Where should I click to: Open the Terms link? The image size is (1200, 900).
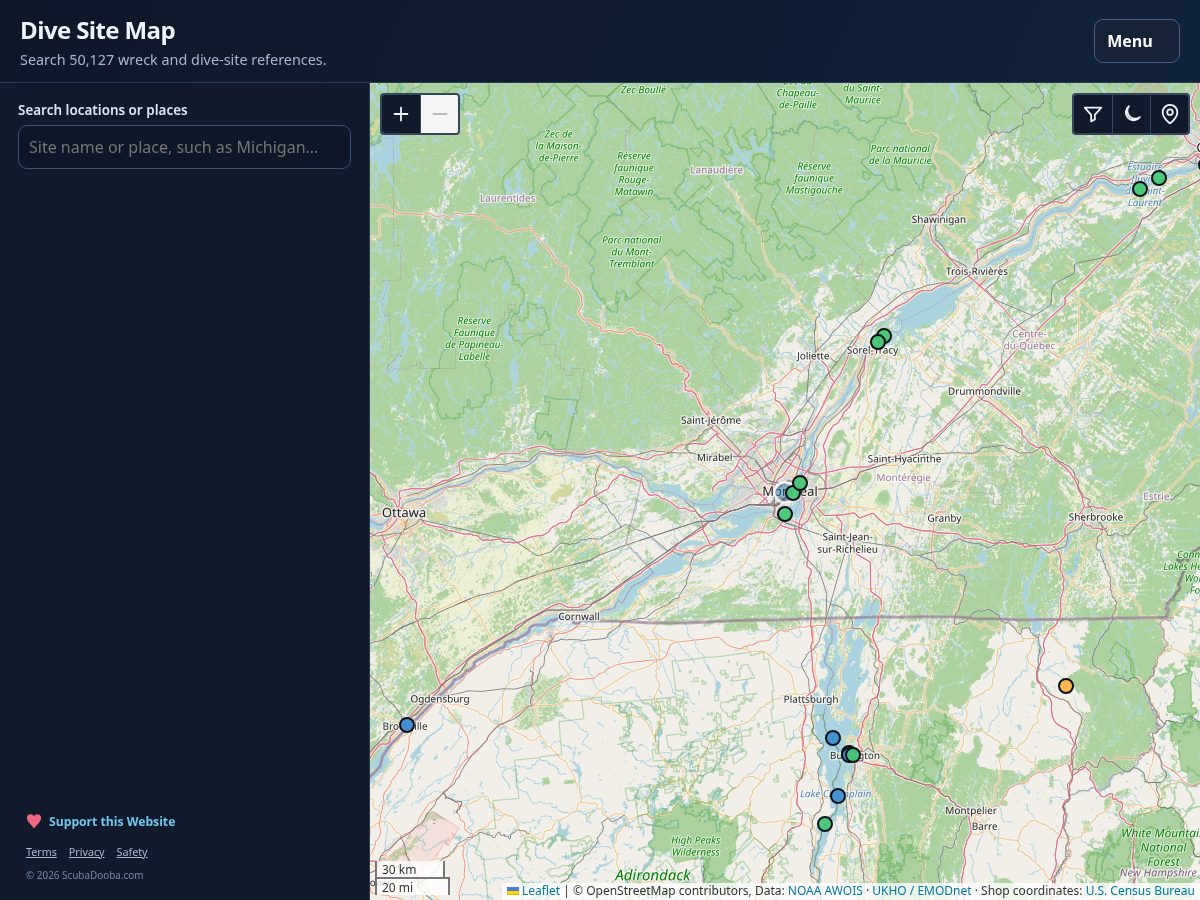41,852
